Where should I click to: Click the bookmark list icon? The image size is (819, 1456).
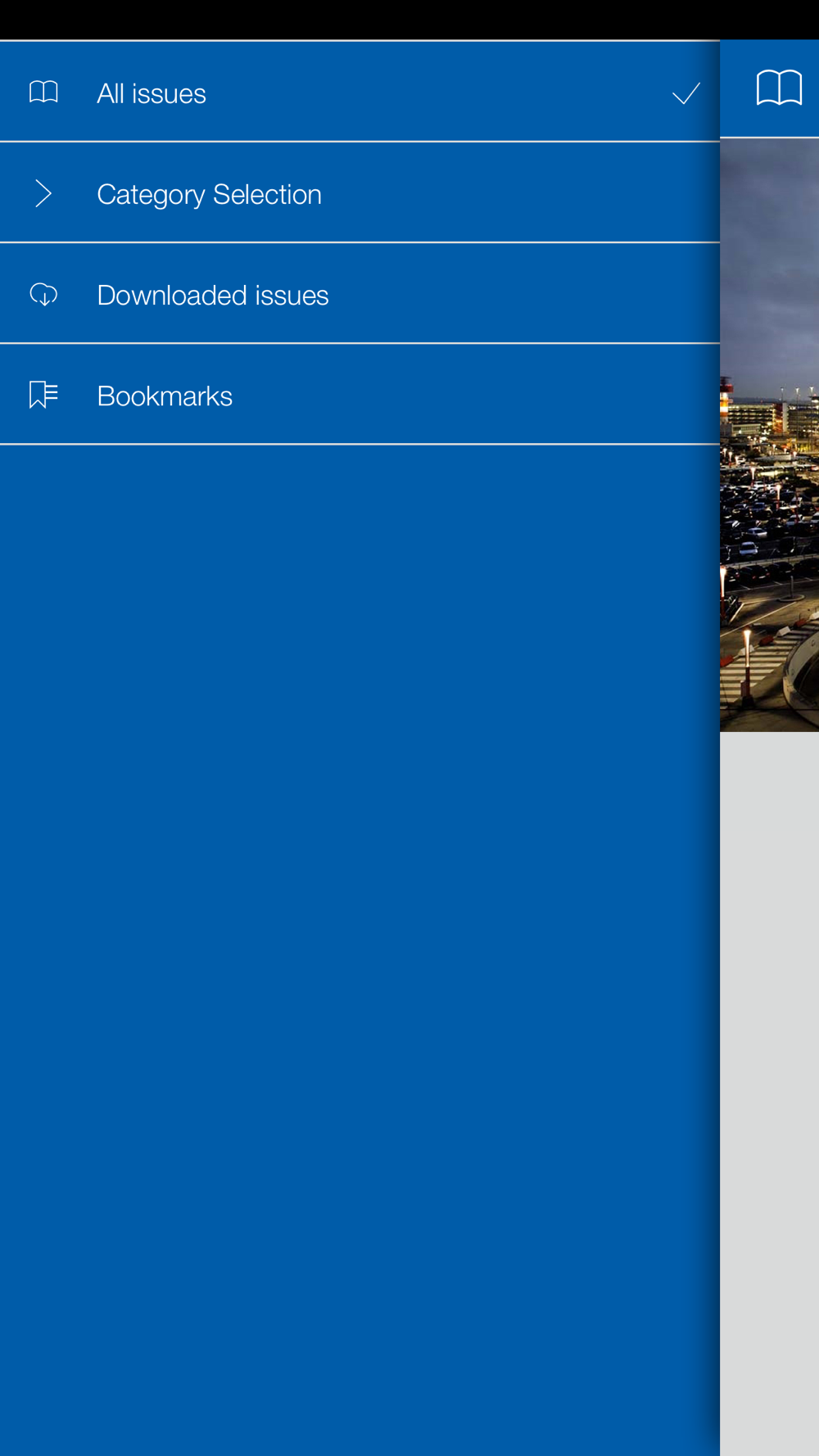[x=43, y=395]
